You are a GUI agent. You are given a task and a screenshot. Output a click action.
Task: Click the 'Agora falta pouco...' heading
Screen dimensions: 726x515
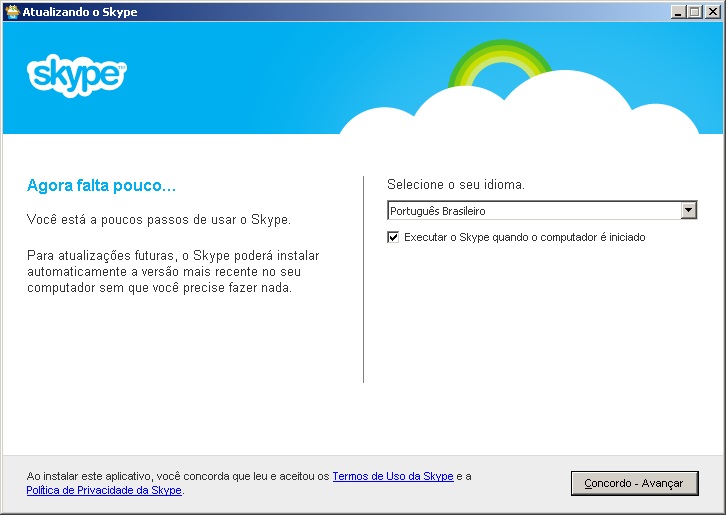pos(101,186)
